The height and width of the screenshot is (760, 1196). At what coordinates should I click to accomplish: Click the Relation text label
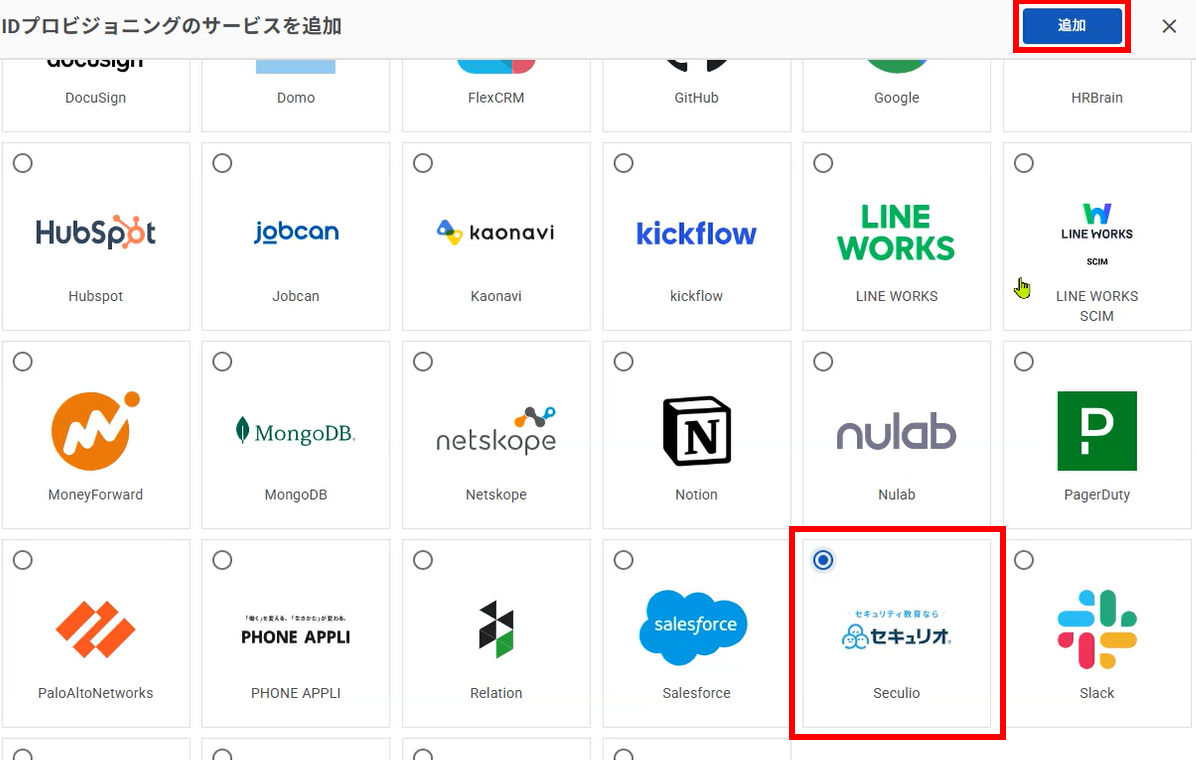click(x=496, y=693)
